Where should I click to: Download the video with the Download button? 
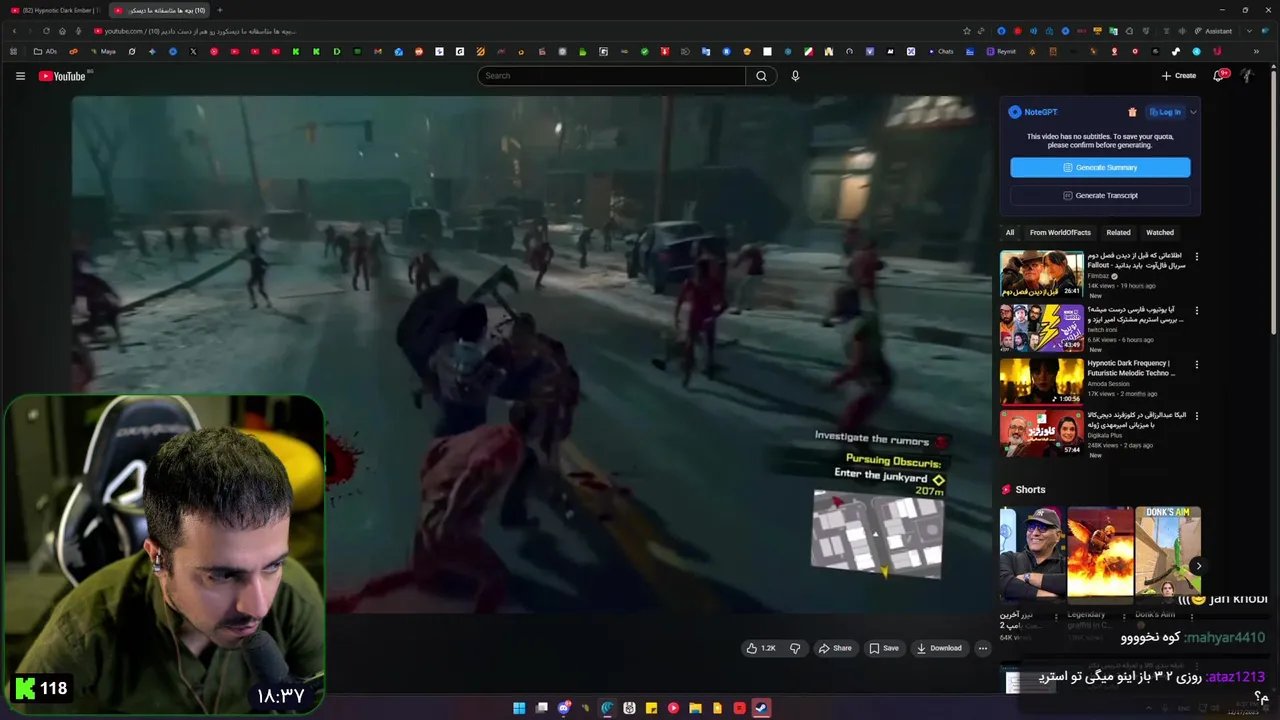click(940, 648)
